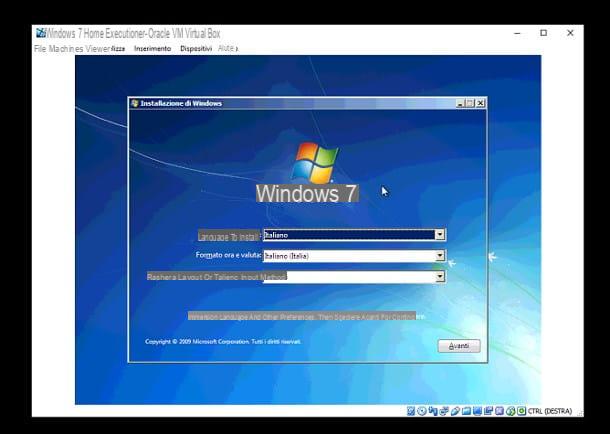The image size is (610, 434).
Task: Click the Formato ora e valuta label
Action: click(228, 255)
